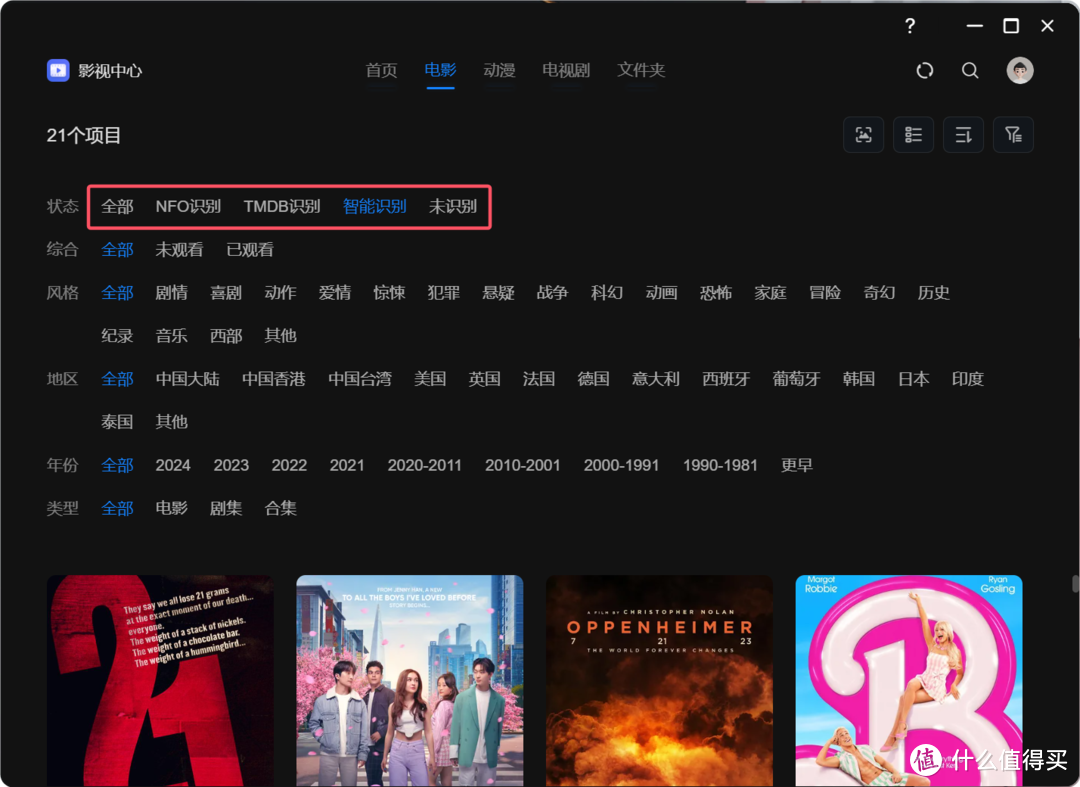Open help with the question mark icon
This screenshot has height=787, width=1080.
(x=909, y=26)
